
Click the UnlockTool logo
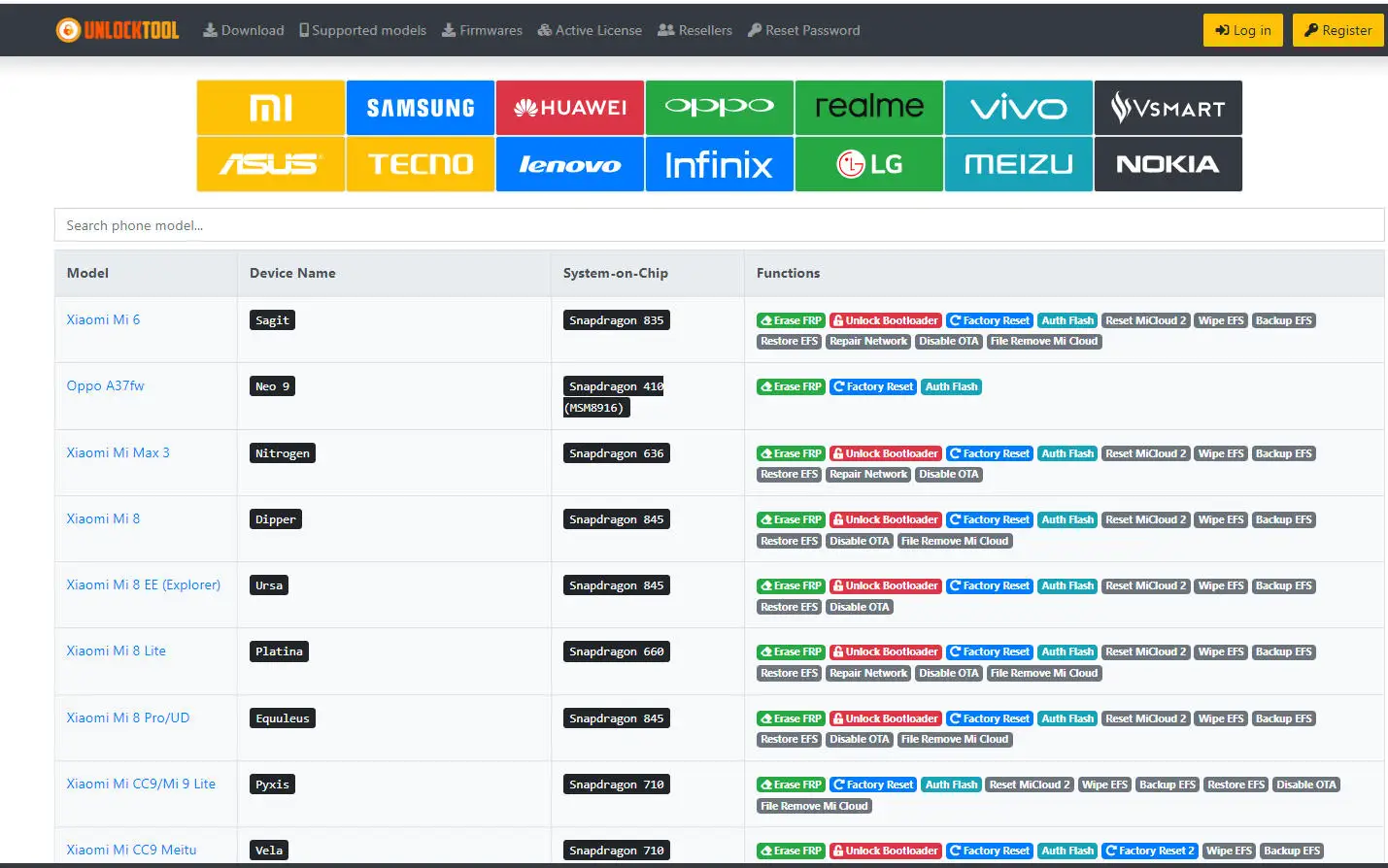pos(118,30)
